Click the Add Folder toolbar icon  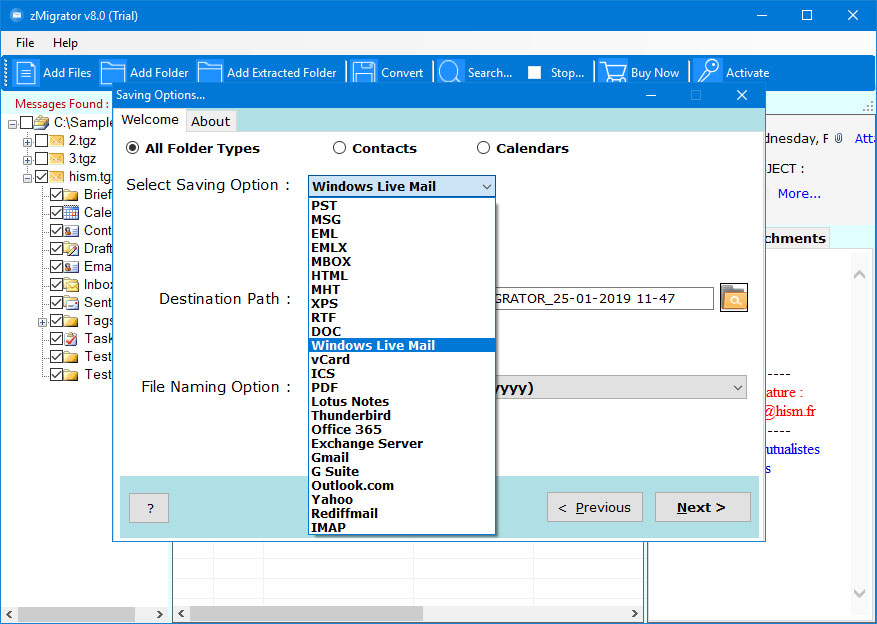113,73
